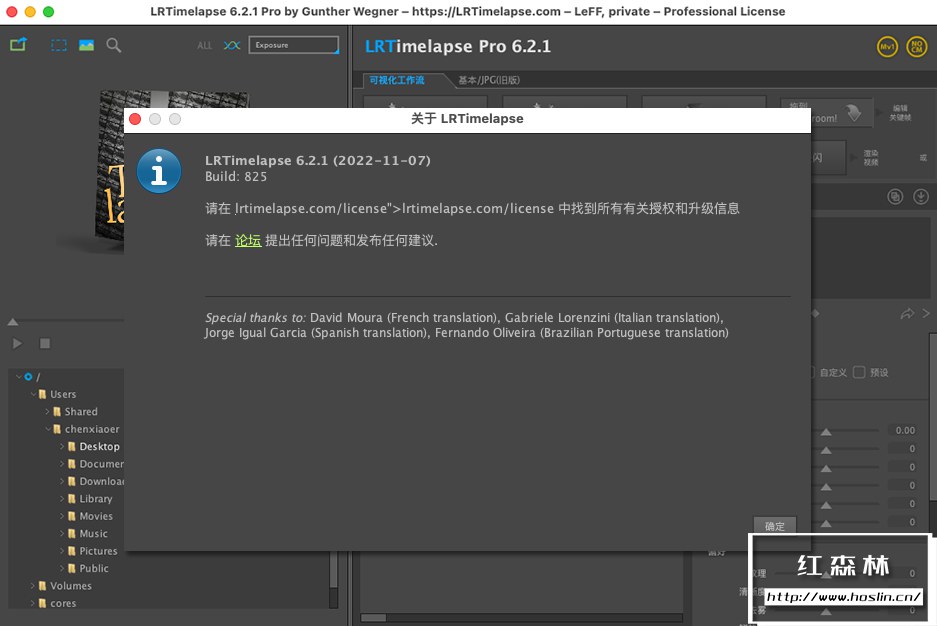Click the Shared folder icon
Screen dimensions: 937x626
pyautogui.click(x=57, y=412)
